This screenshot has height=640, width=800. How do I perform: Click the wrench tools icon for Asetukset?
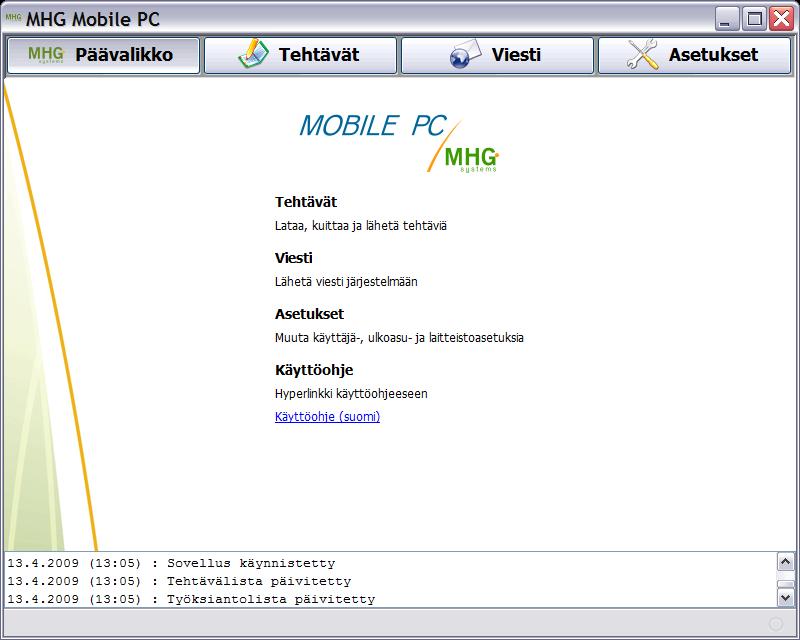642,54
